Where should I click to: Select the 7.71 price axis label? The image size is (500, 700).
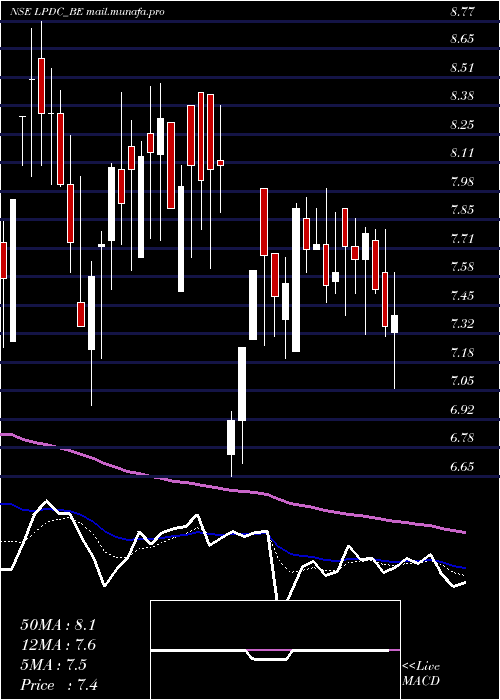tap(462, 239)
